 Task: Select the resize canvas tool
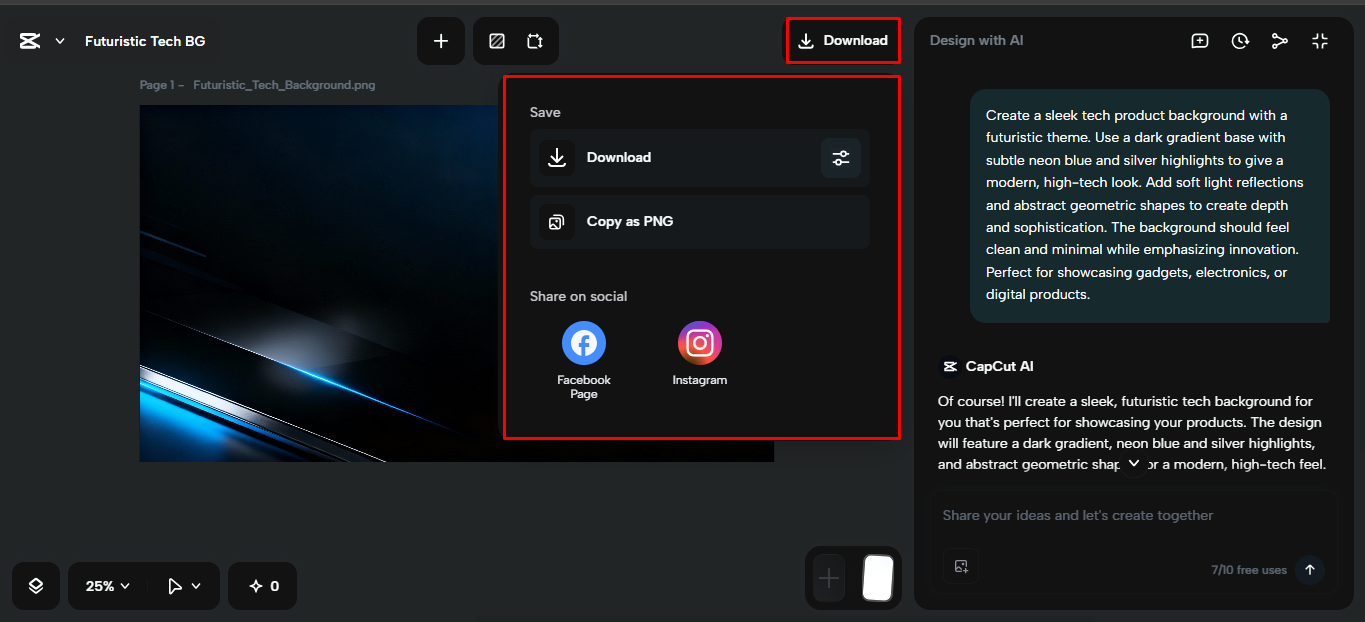point(534,41)
